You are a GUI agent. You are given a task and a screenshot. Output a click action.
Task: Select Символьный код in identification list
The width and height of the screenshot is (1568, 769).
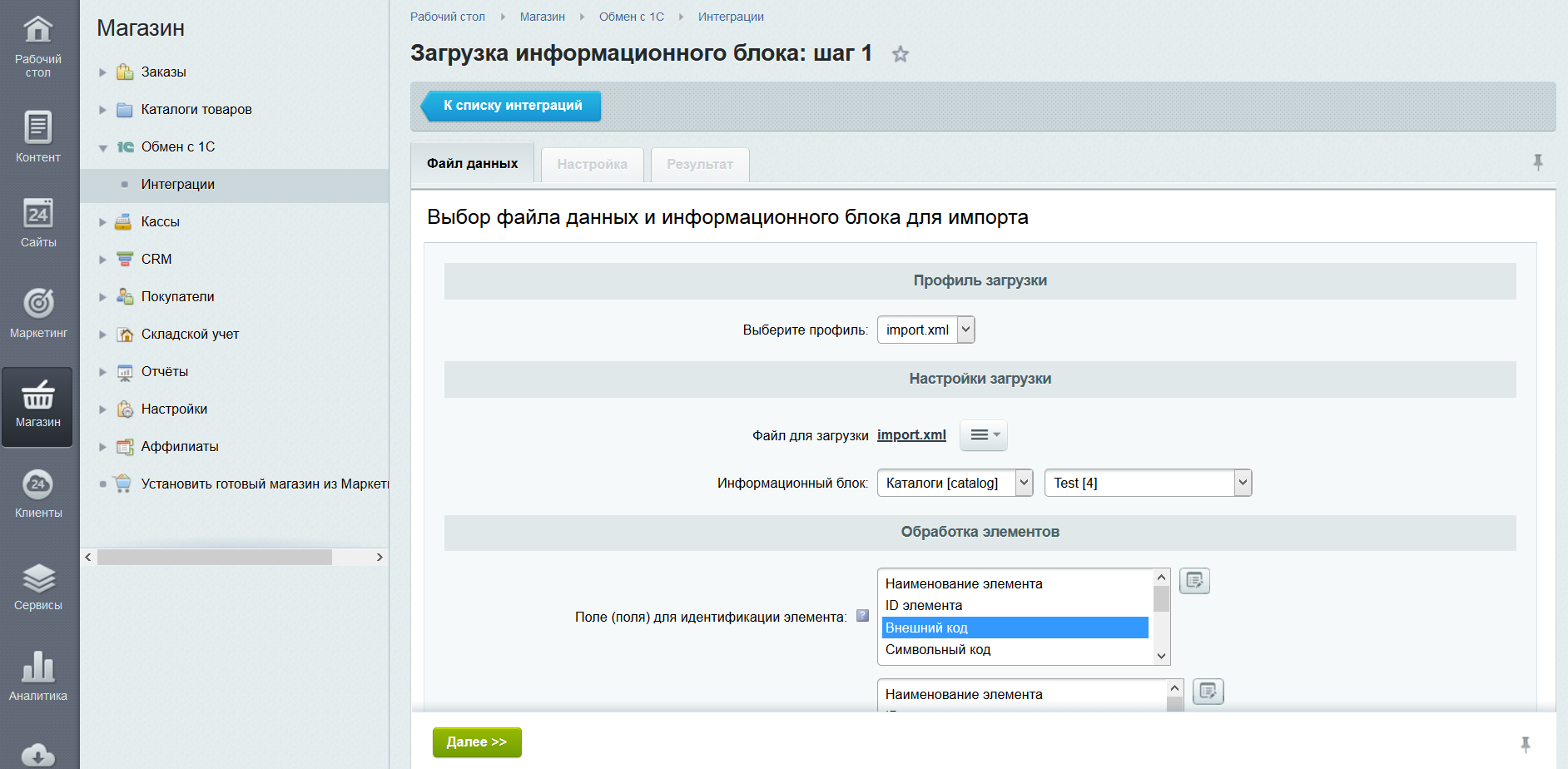click(x=938, y=650)
